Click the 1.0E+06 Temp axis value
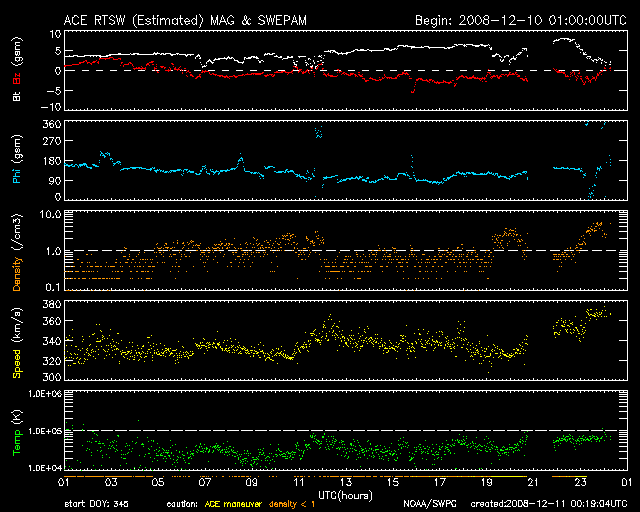This screenshot has width=640, height=512. pos(39,395)
